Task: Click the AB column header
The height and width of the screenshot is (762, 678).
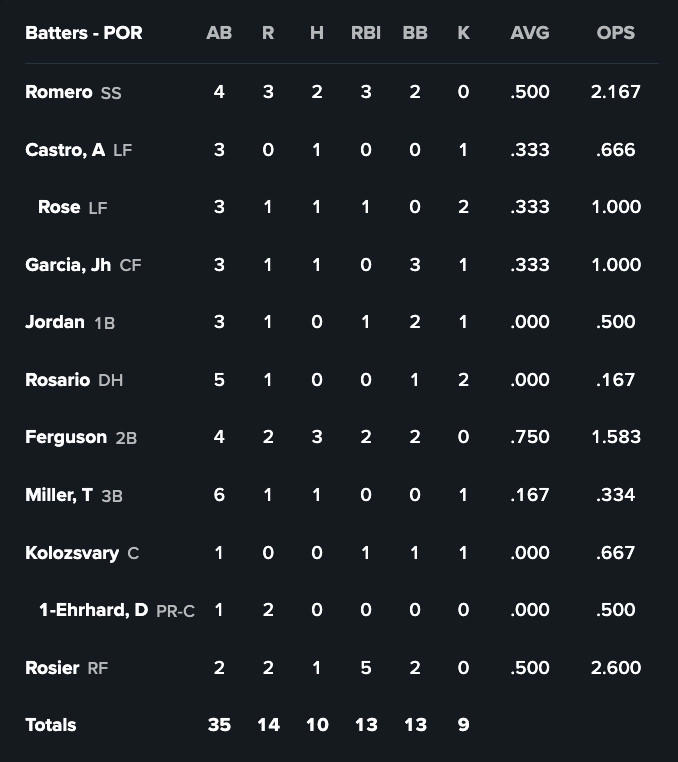Action: tap(219, 33)
